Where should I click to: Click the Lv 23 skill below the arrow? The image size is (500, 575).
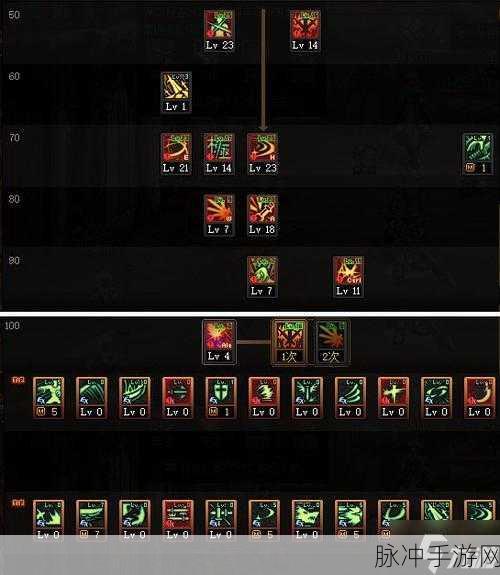(x=262, y=154)
